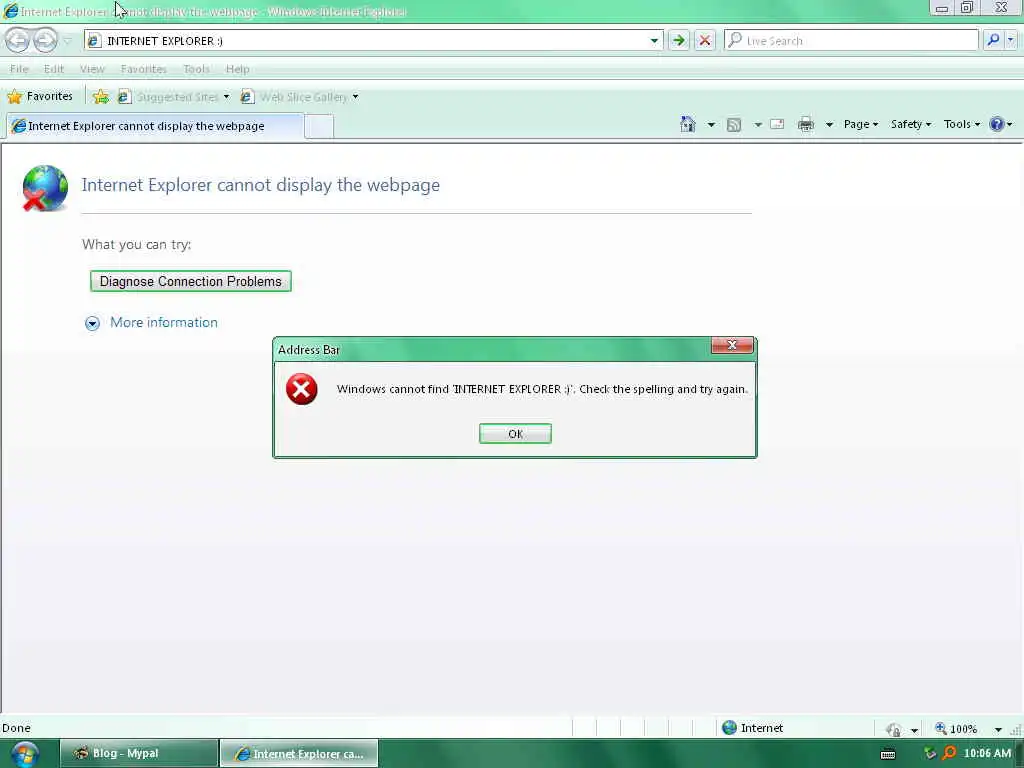Switch to Blog - Mypal taskbar window
The height and width of the screenshot is (768, 1024).
[x=139, y=753]
